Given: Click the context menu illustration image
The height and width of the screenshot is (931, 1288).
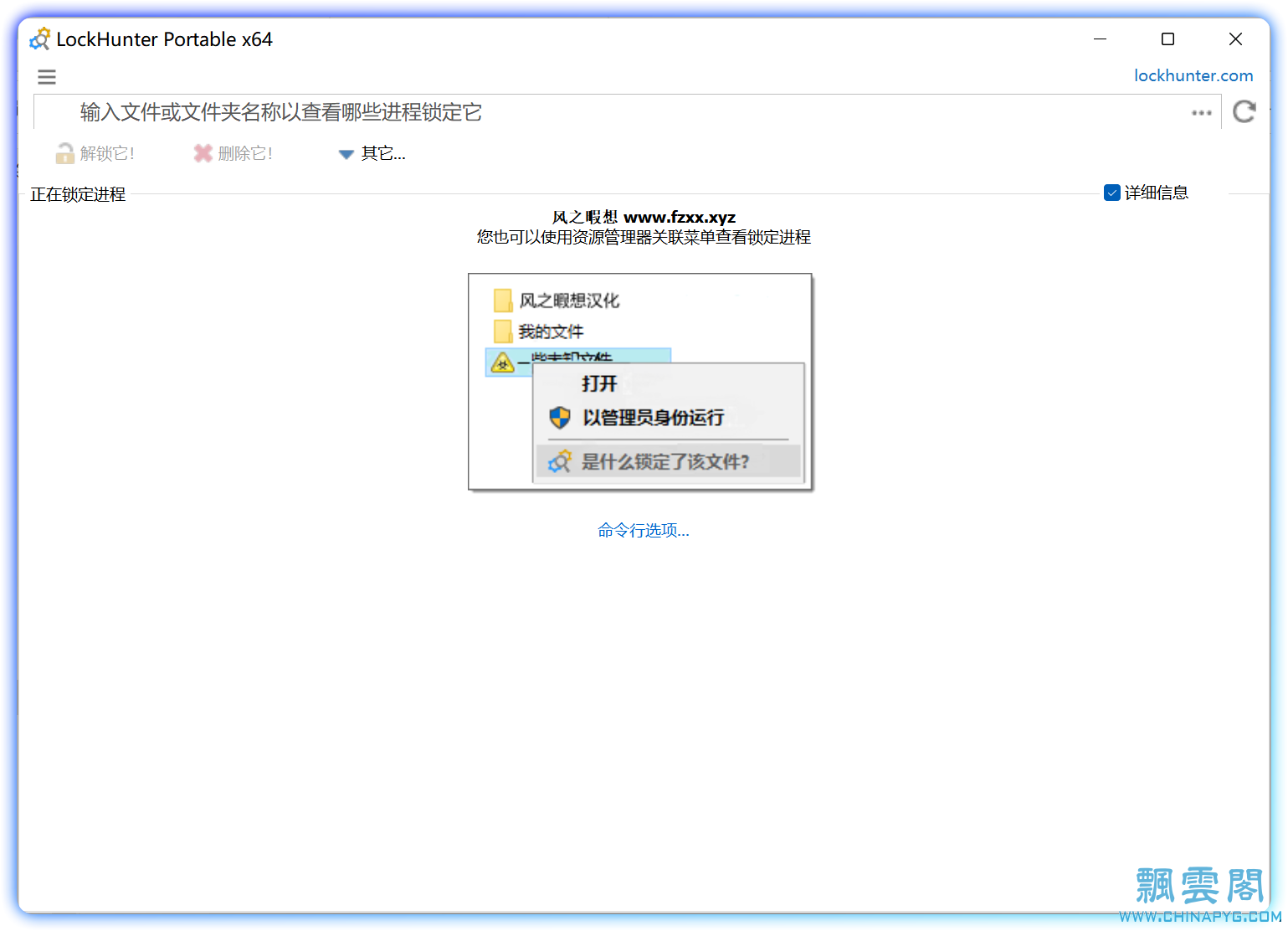Looking at the screenshot, I should [640, 382].
